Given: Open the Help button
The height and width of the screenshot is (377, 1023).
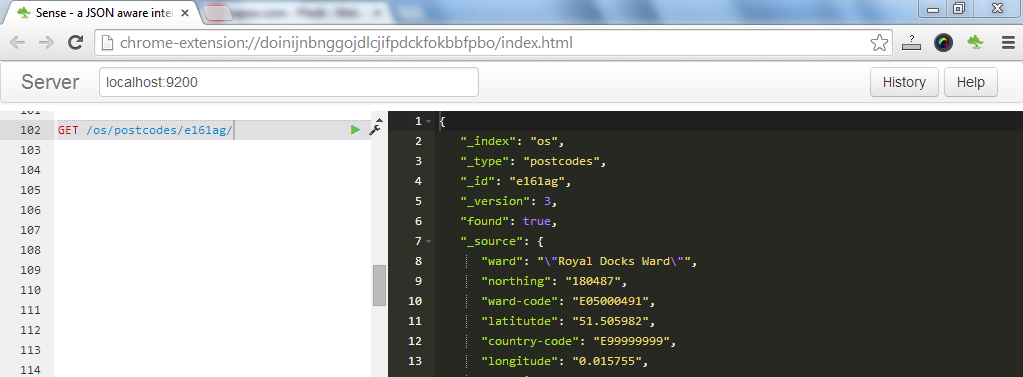Looking at the screenshot, I should pyautogui.click(x=970, y=83).
